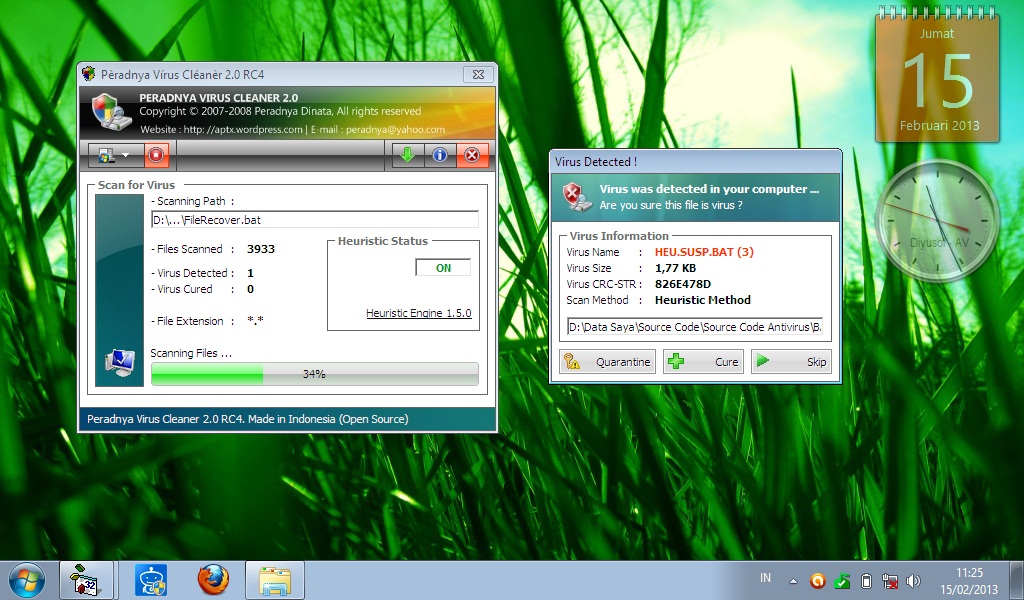Click the 34% scan progress bar
1024x600 pixels.
click(x=315, y=374)
